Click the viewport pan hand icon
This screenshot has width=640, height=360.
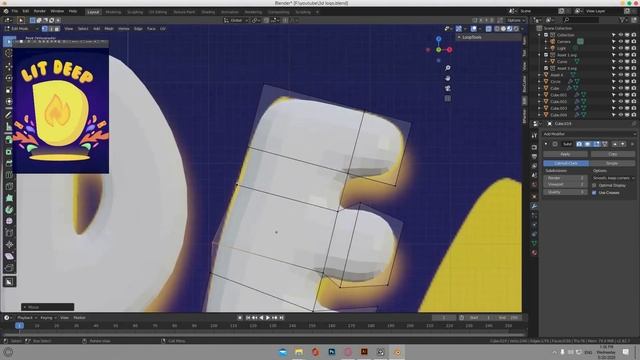pos(448,78)
